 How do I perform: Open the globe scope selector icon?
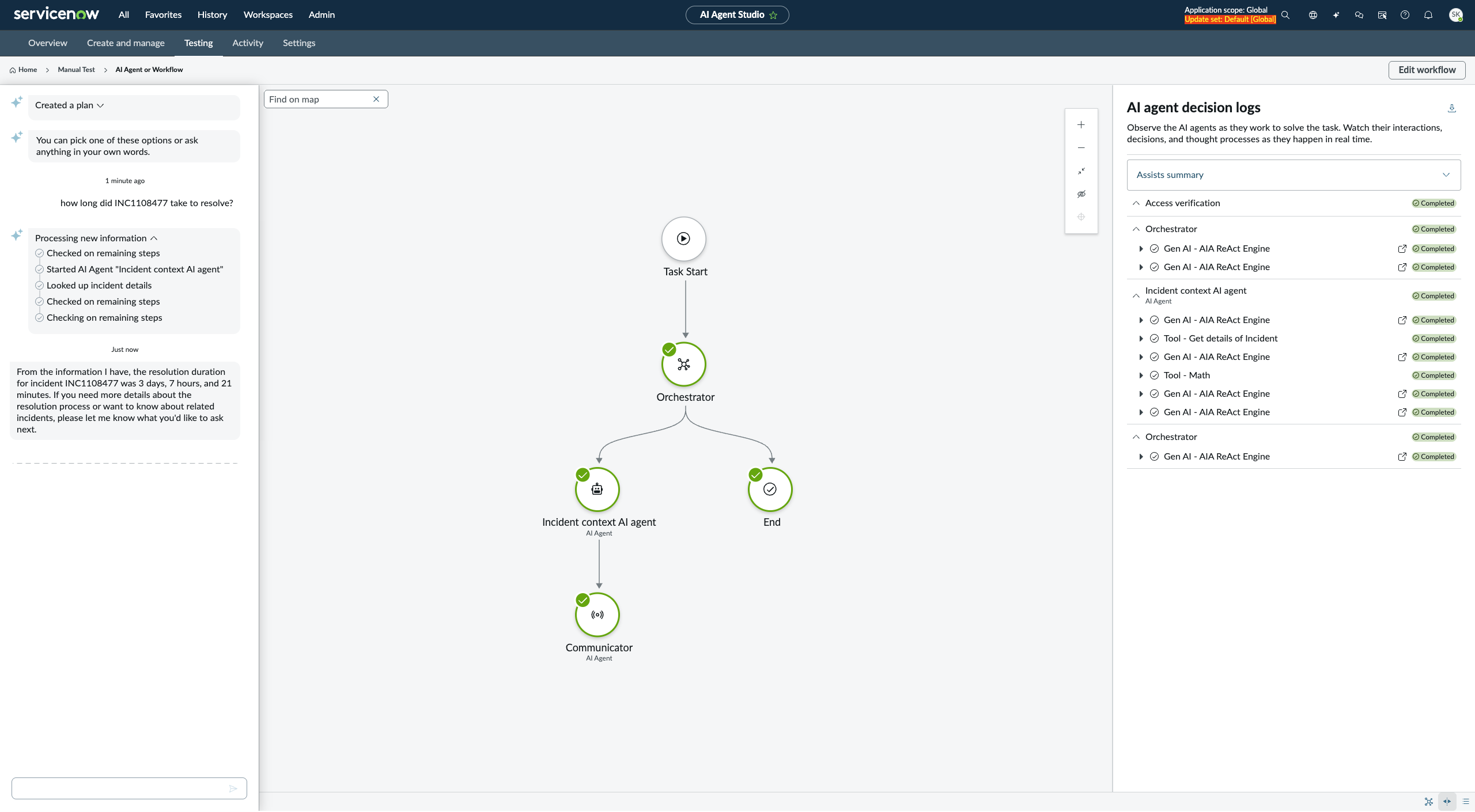(1313, 15)
